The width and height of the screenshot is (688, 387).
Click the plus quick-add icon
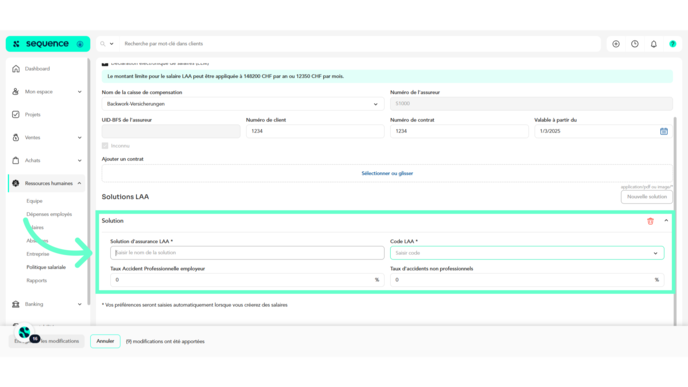pos(616,44)
